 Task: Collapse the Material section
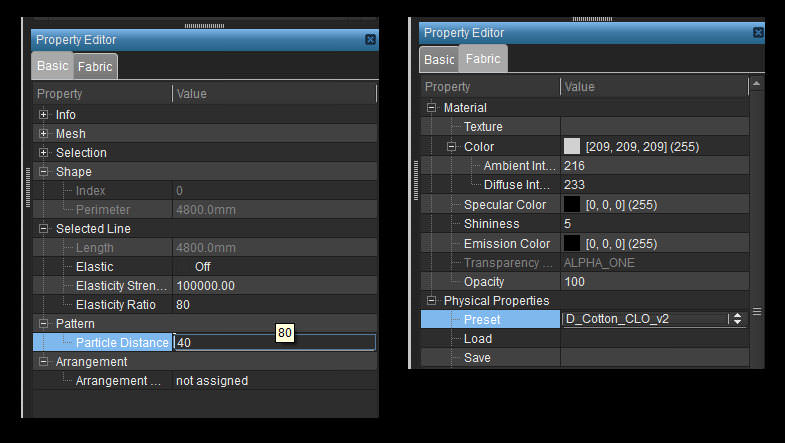click(432, 108)
